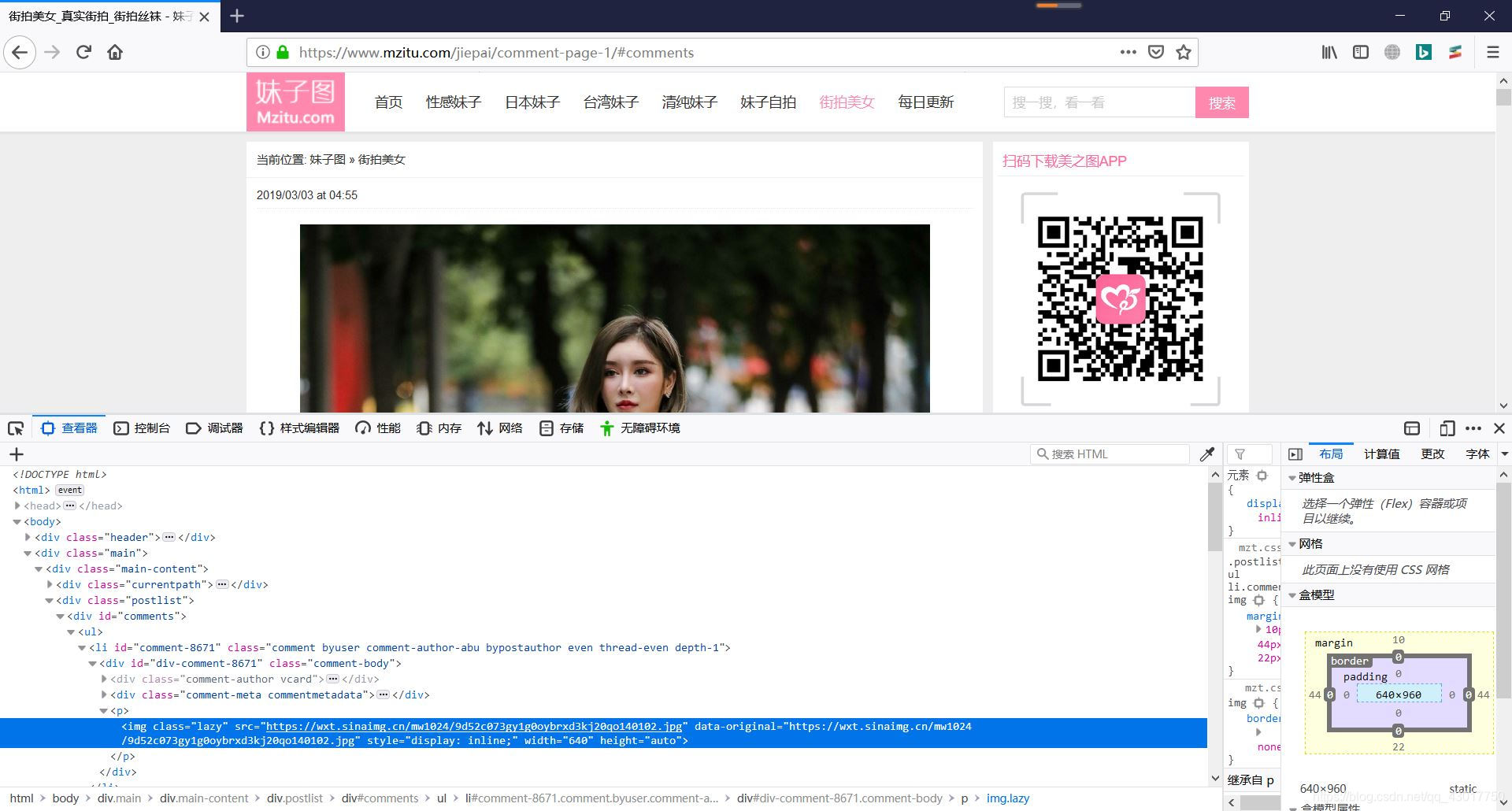1512x811 pixels.
Task: Toggle responsive design mode icon
Action: click(1447, 428)
